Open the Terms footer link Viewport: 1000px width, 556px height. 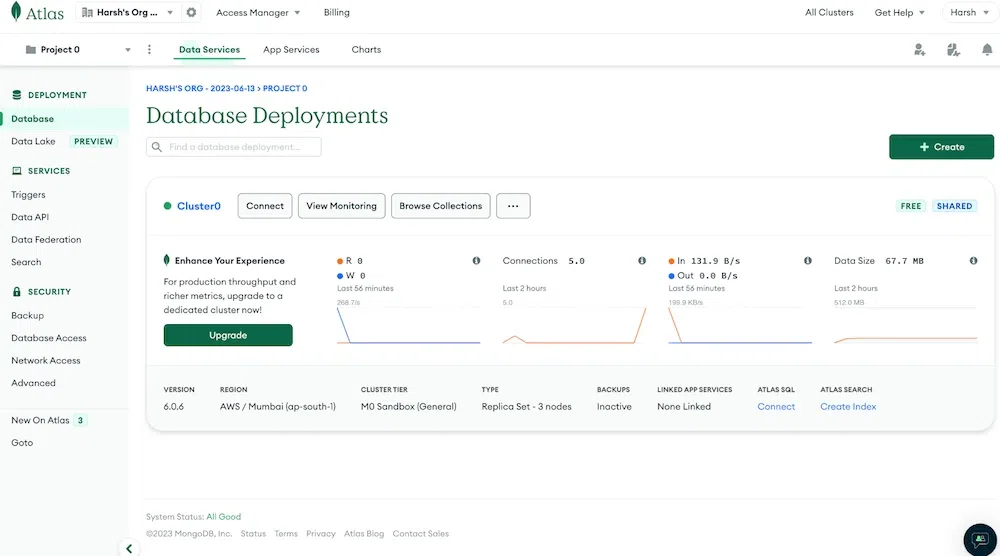coord(286,534)
